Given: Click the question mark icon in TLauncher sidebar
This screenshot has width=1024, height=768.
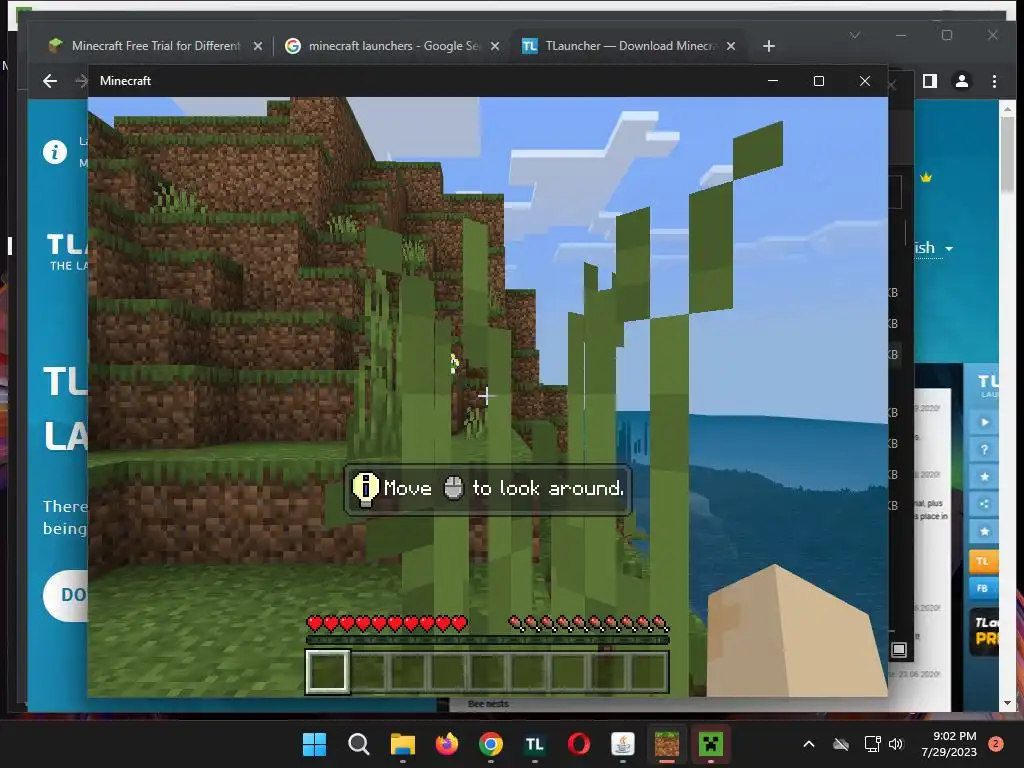Looking at the screenshot, I should click(x=984, y=449).
